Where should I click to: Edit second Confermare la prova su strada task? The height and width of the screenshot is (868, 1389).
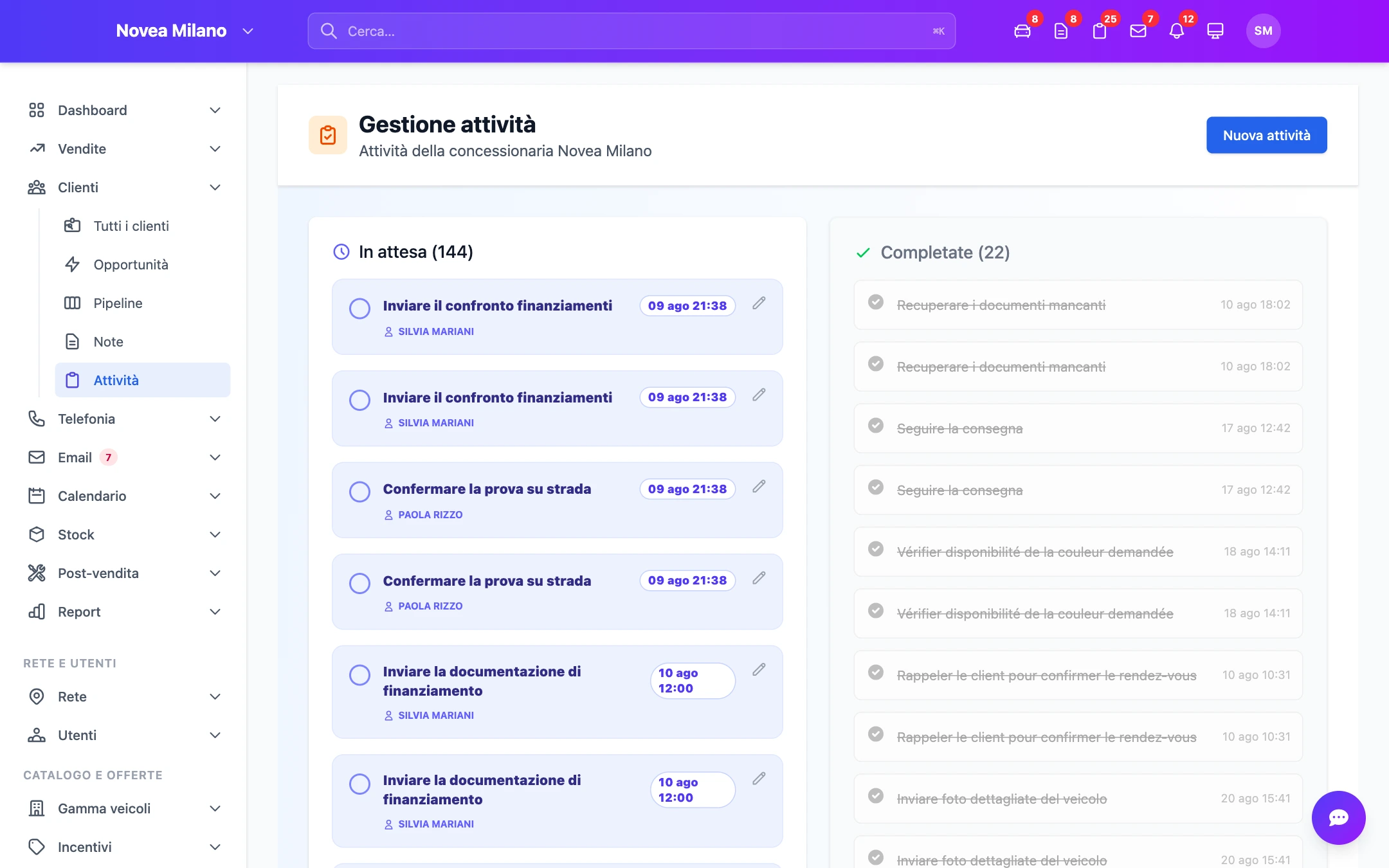[759, 578]
